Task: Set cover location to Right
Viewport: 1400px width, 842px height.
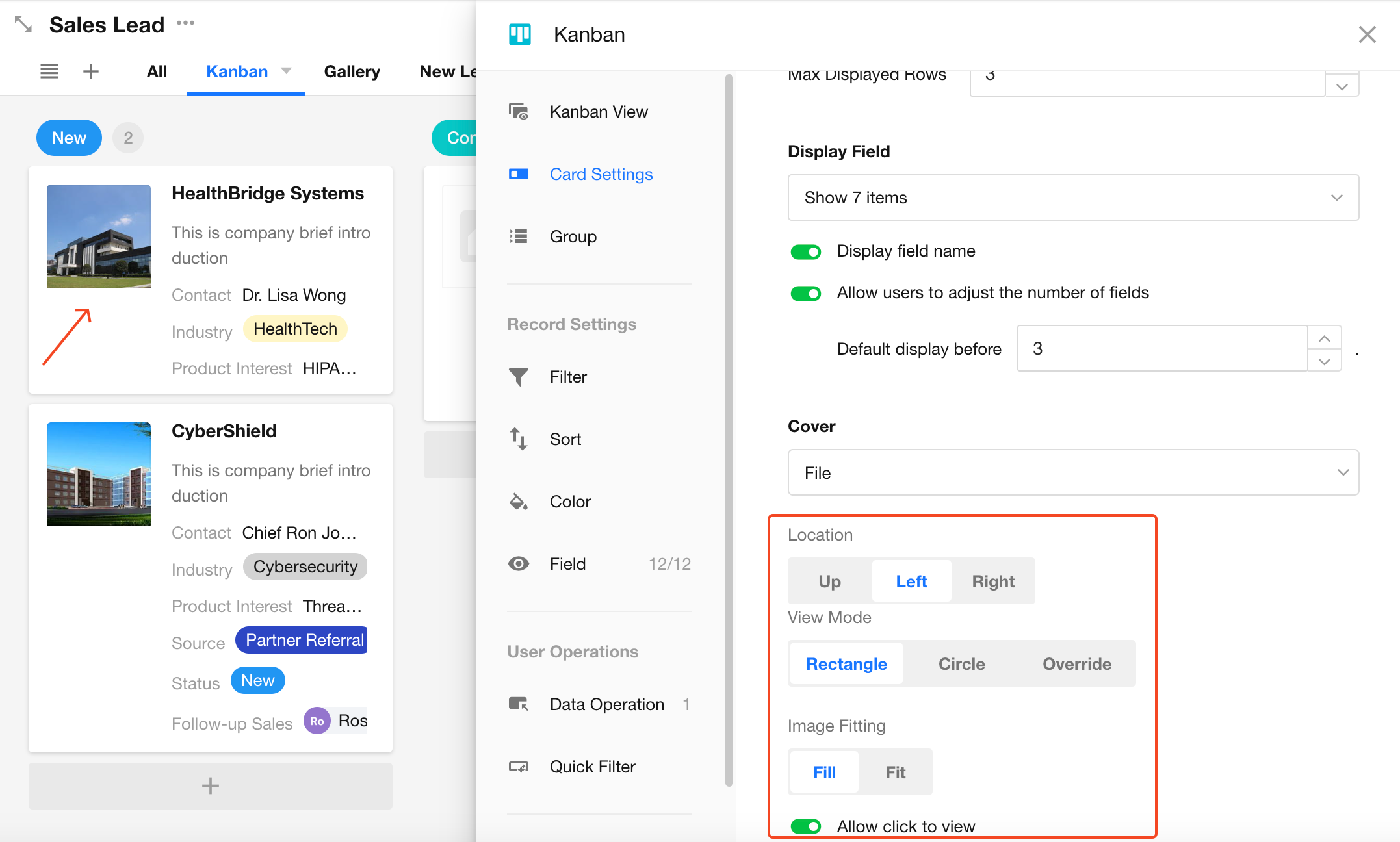Action: coord(992,581)
